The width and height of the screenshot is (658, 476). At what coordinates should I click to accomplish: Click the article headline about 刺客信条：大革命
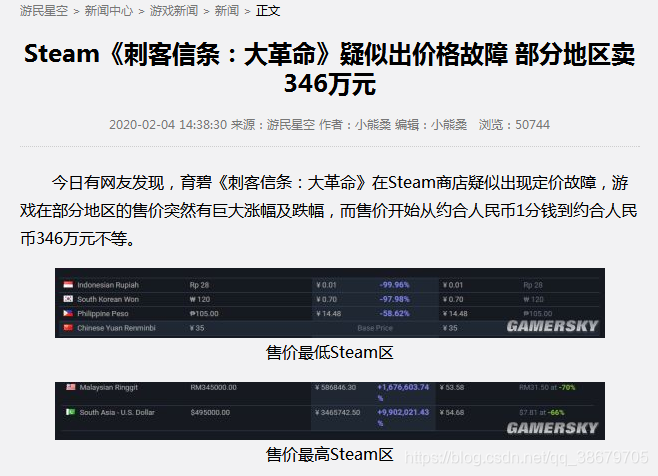(x=329, y=68)
